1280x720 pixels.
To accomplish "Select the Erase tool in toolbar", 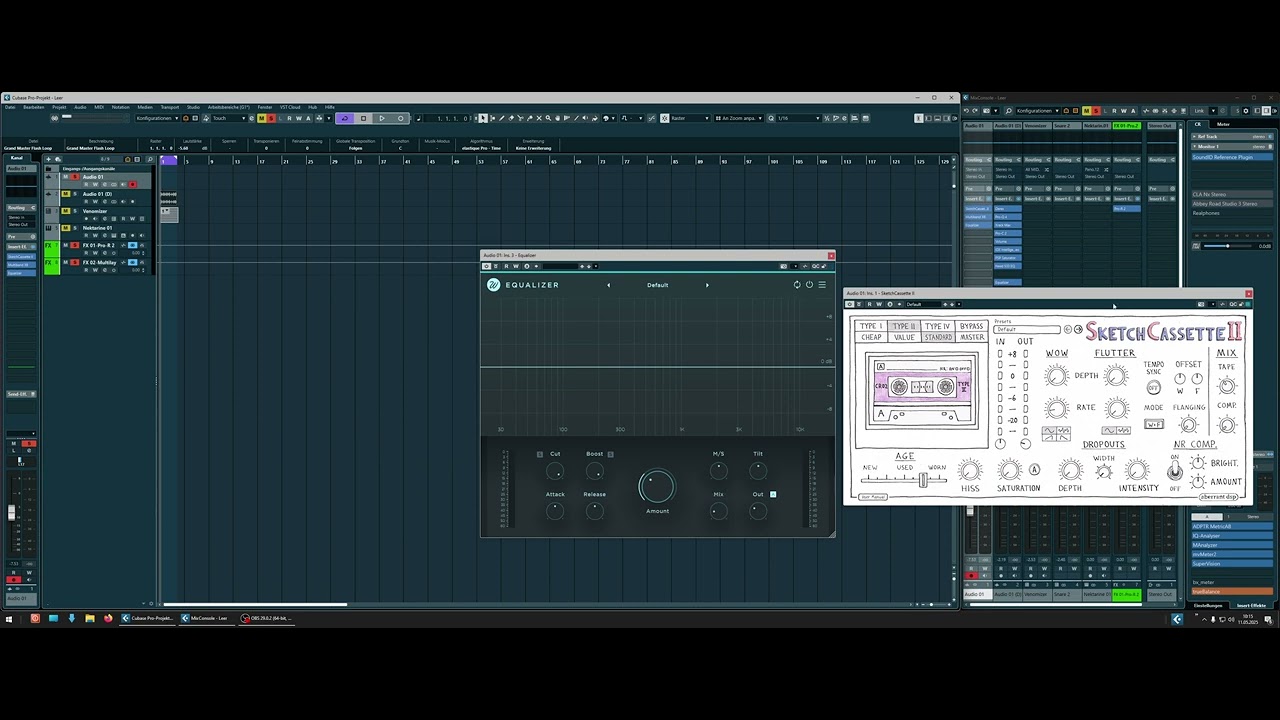I will [511, 118].
